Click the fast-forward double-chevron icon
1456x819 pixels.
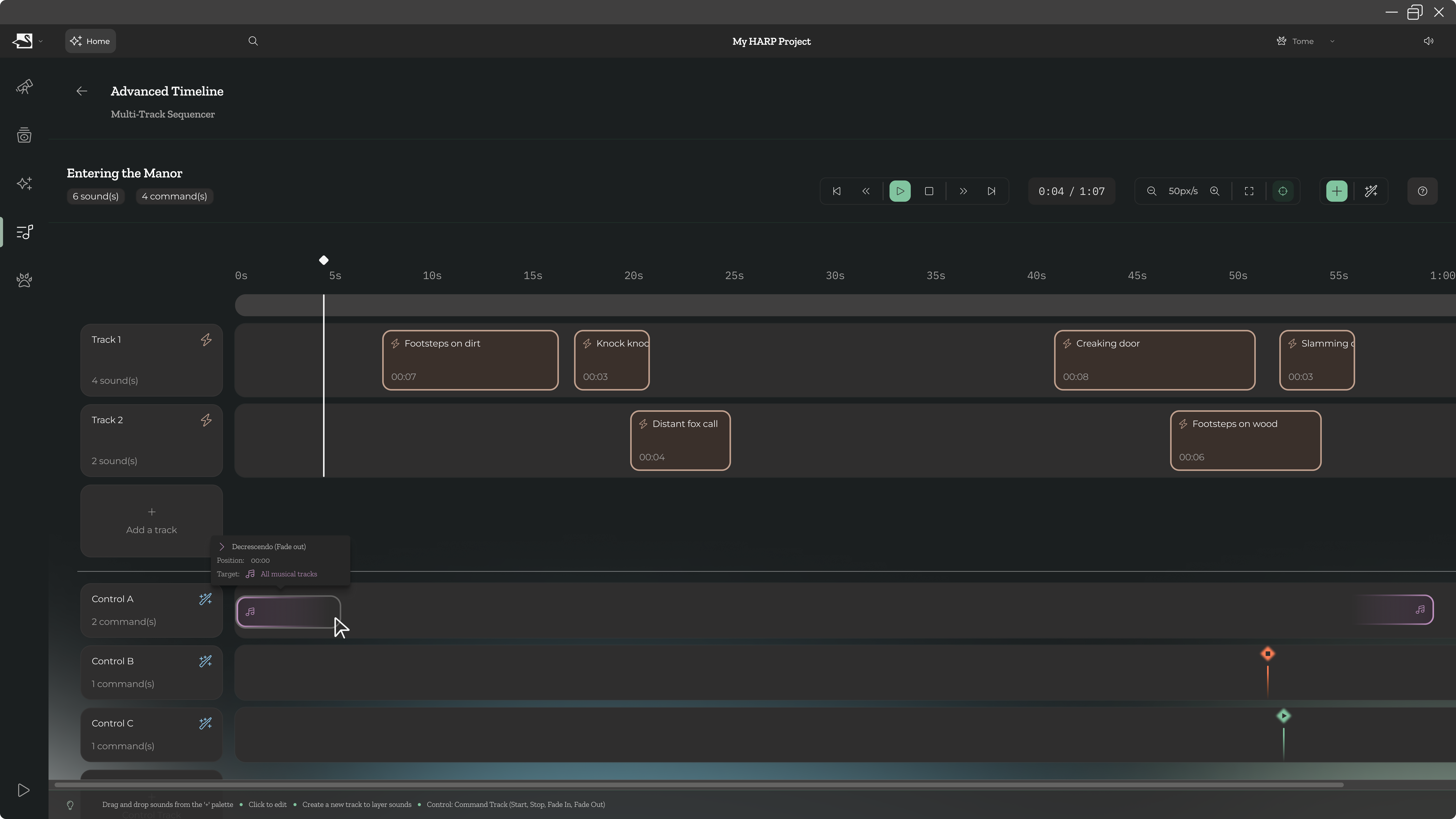[963, 191]
